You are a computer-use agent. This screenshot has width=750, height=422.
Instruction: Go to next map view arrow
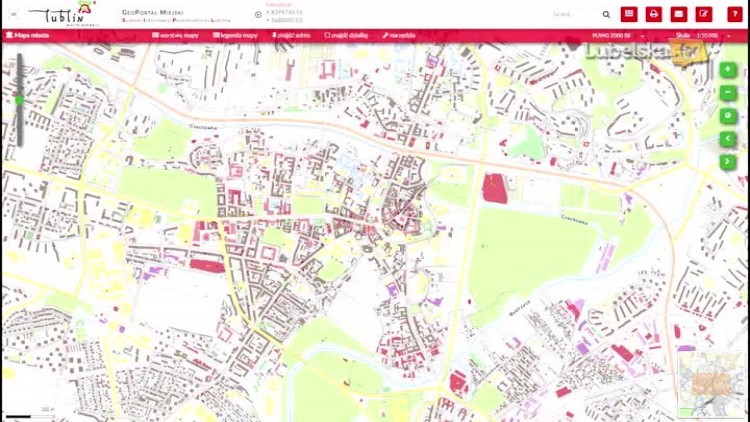(x=728, y=162)
